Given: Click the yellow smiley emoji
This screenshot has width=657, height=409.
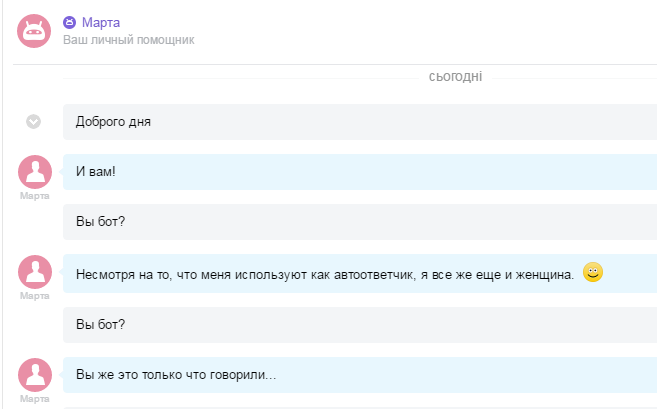Looking at the screenshot, I should click(x=593, y=272).
